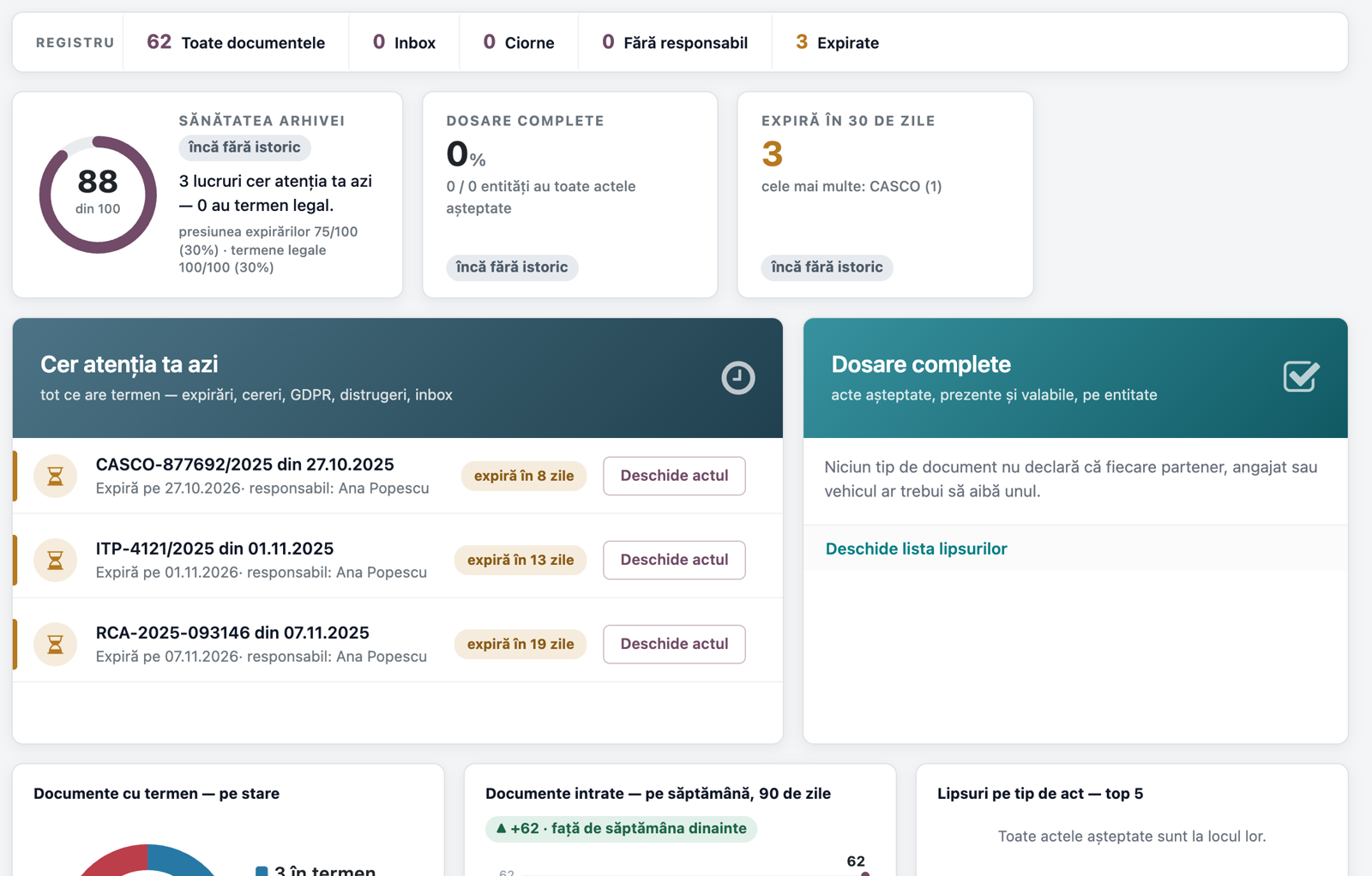Click the blue în termen legend swatch
This screenshot has height=876, width=1372.
[x=262, y=871]
